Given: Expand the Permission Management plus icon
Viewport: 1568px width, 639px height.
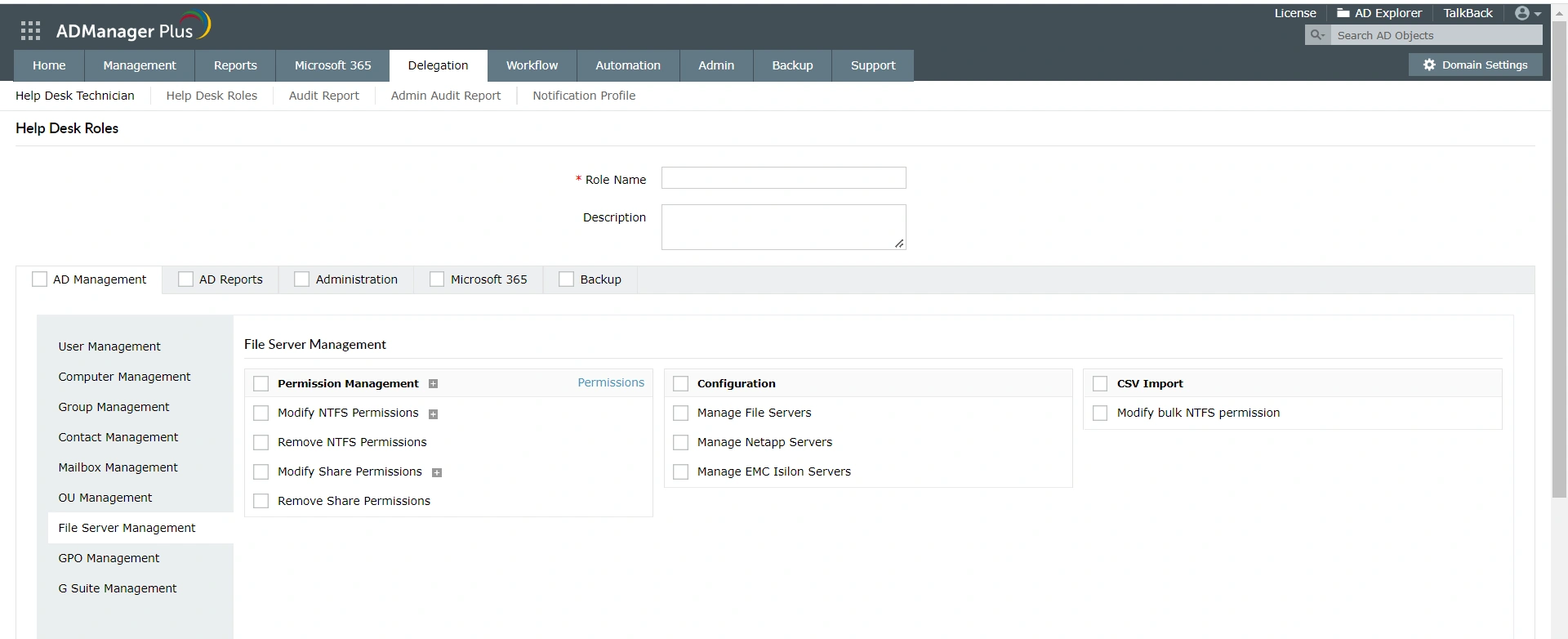Looking at the screenshot, I should [x=434, y=384].
